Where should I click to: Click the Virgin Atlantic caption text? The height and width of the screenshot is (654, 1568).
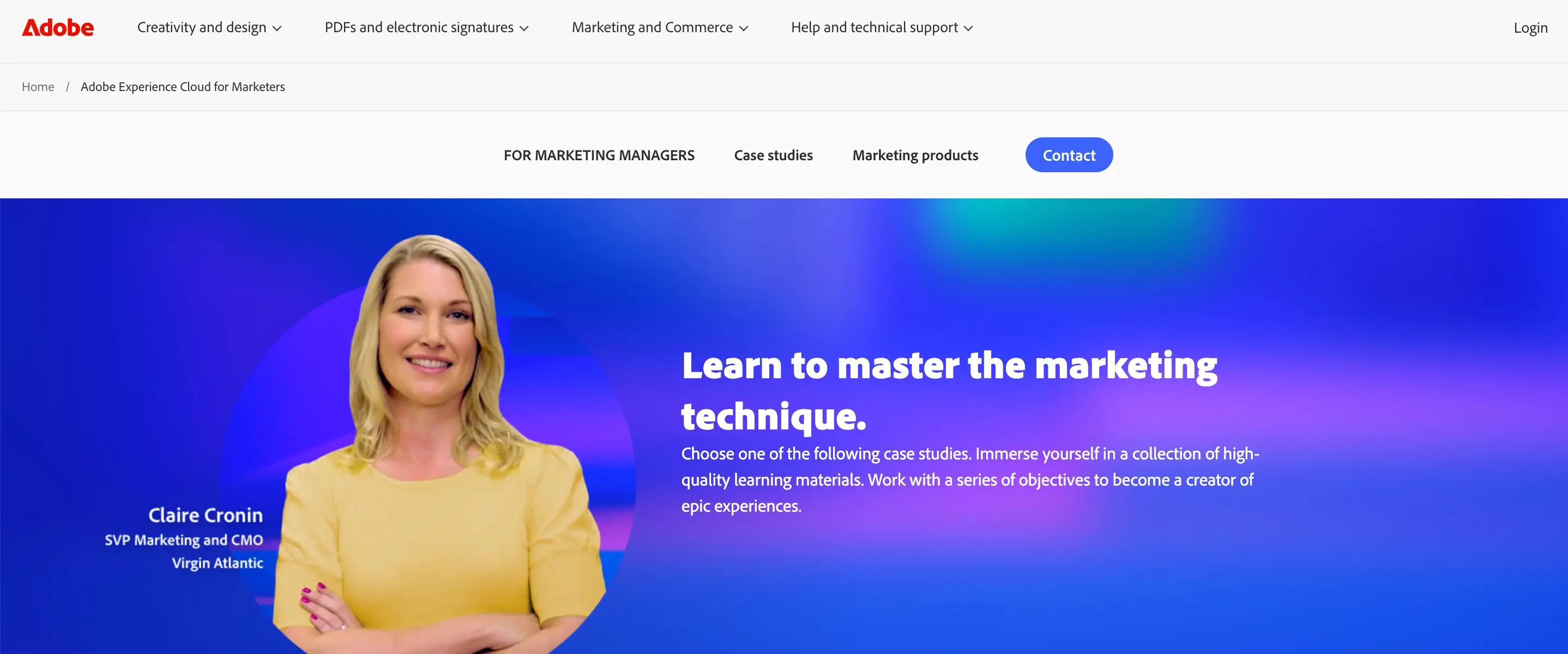[x=218, y=563]
